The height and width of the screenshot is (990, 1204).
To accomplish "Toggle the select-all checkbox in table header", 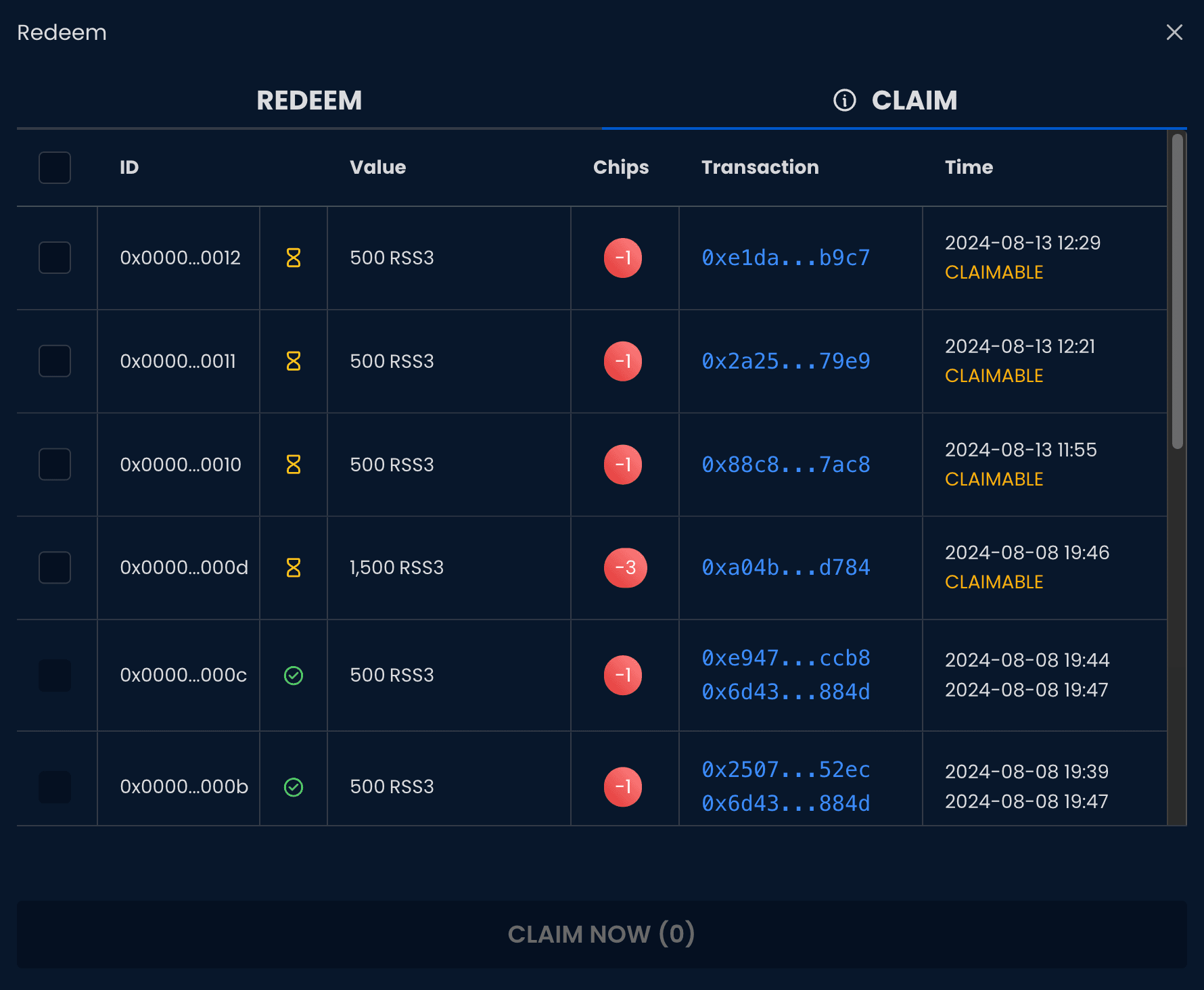I will [x=55, y=167].
